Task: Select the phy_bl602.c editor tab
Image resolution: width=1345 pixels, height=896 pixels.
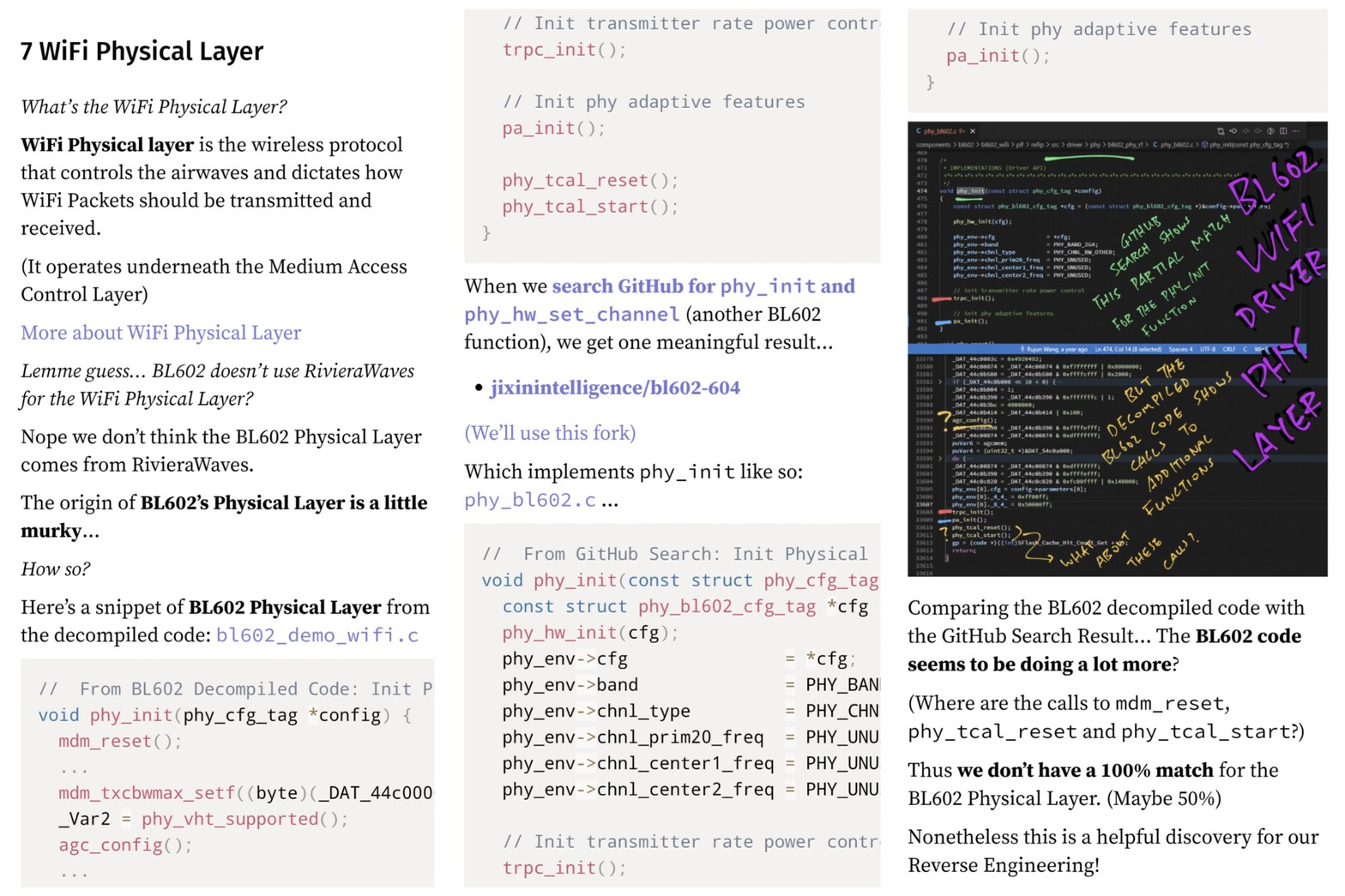Action: click(944, 131)
